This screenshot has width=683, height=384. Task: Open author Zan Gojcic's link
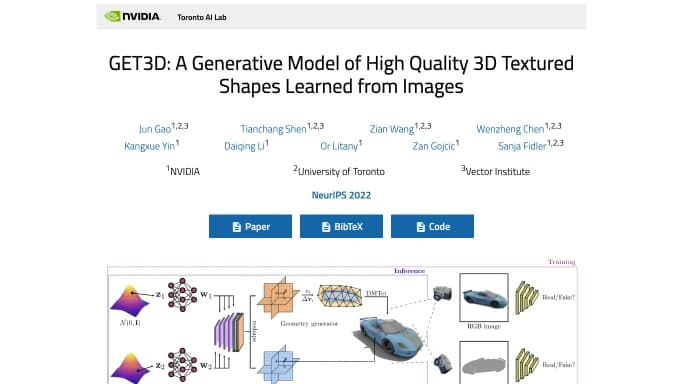click(434, 146)
